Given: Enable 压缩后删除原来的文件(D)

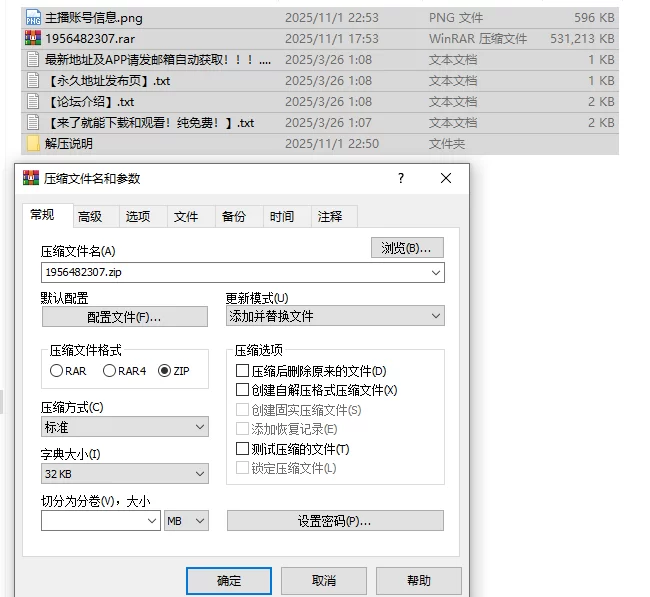Looking at the screenshot, I should tap(242, 370).
